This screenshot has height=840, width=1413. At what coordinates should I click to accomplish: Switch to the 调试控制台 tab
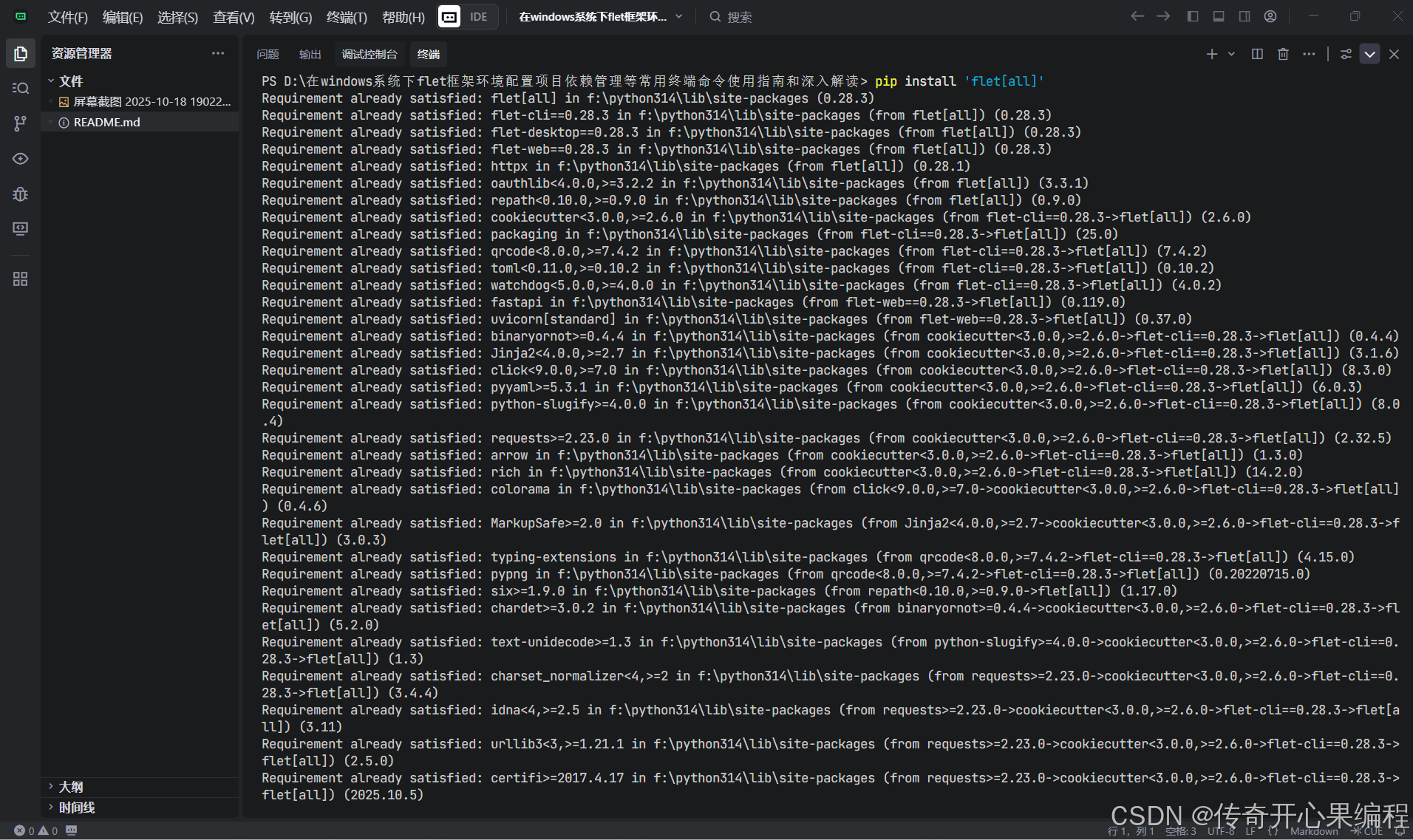pos(369,54)
